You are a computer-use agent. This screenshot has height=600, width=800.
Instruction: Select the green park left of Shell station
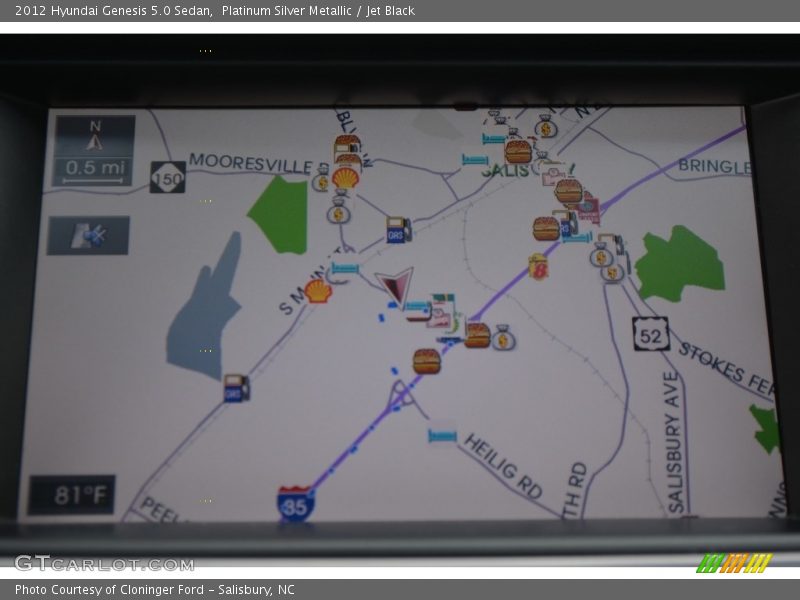click(279, 215)
